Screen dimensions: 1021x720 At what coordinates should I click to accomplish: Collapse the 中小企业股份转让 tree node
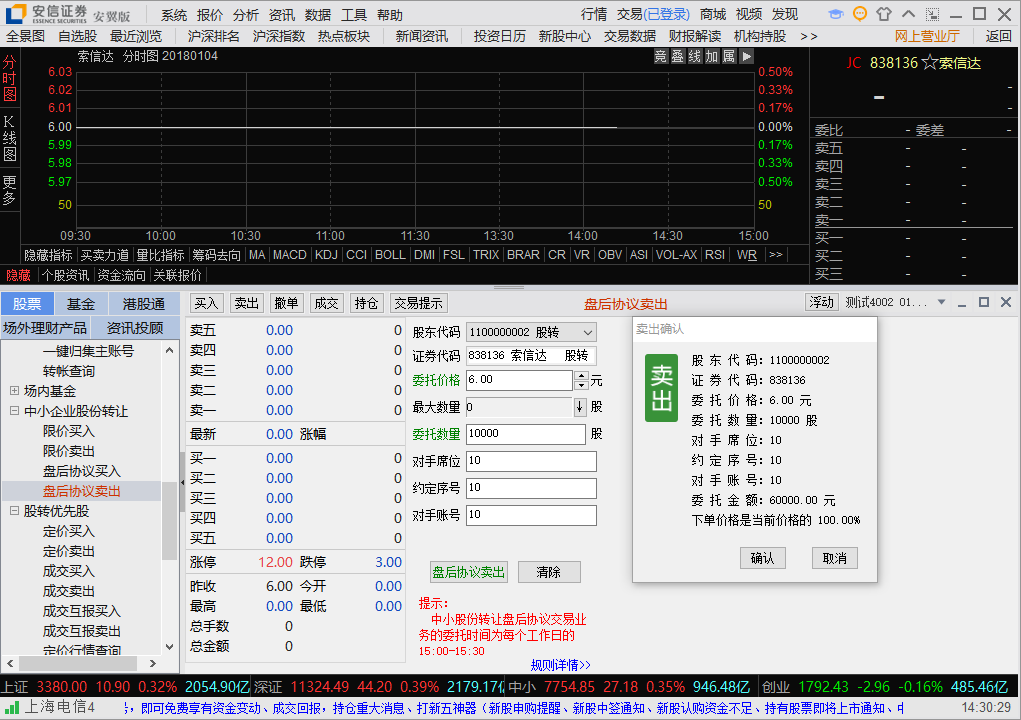14,411
